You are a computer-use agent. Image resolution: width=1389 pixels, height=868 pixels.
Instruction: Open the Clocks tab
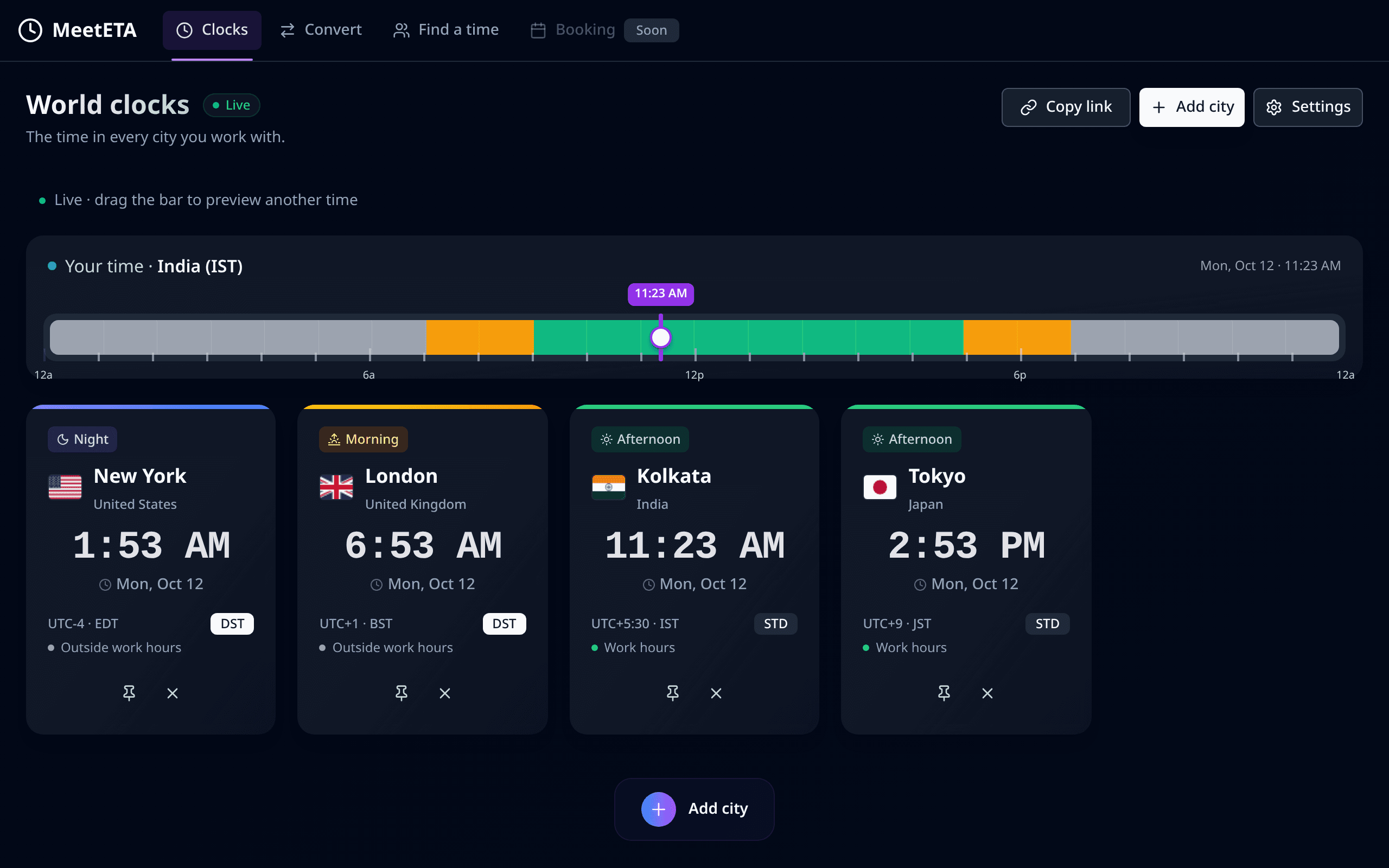(x=212, y=30)
